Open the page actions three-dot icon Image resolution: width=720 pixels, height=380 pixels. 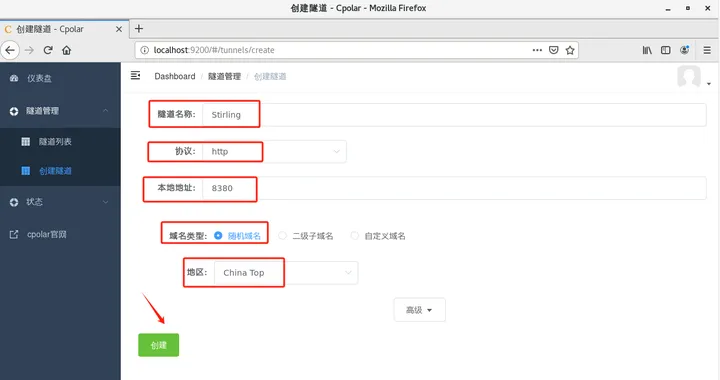(x=537, y=50)
